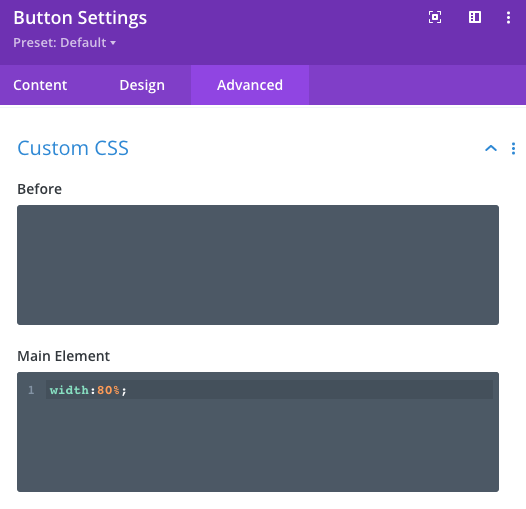Open the Custom CSS section options menu
This screenshot has height=509, width=526.
tap(513, 148)
